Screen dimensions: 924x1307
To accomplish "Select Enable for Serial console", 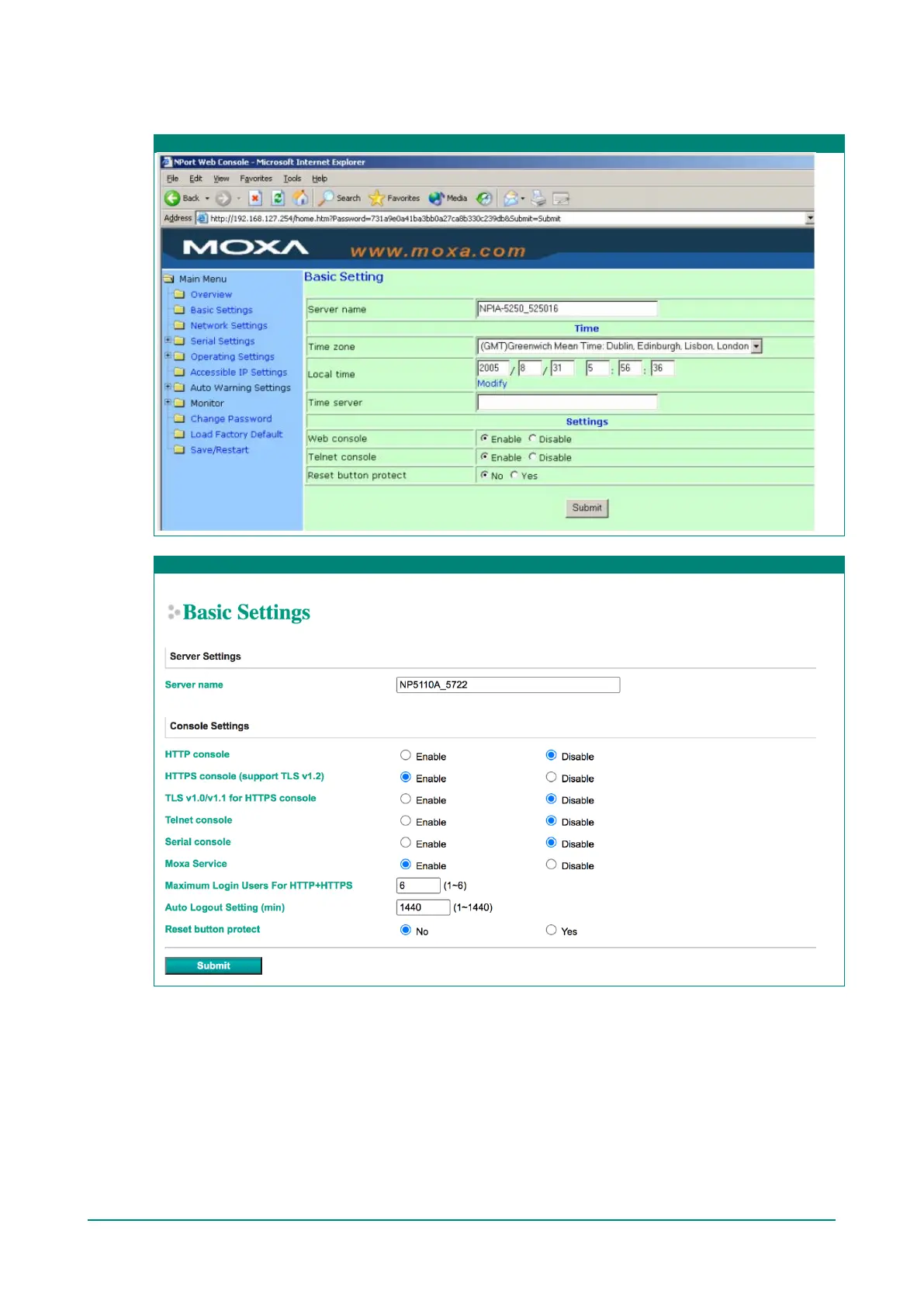I will coord(406,842).
